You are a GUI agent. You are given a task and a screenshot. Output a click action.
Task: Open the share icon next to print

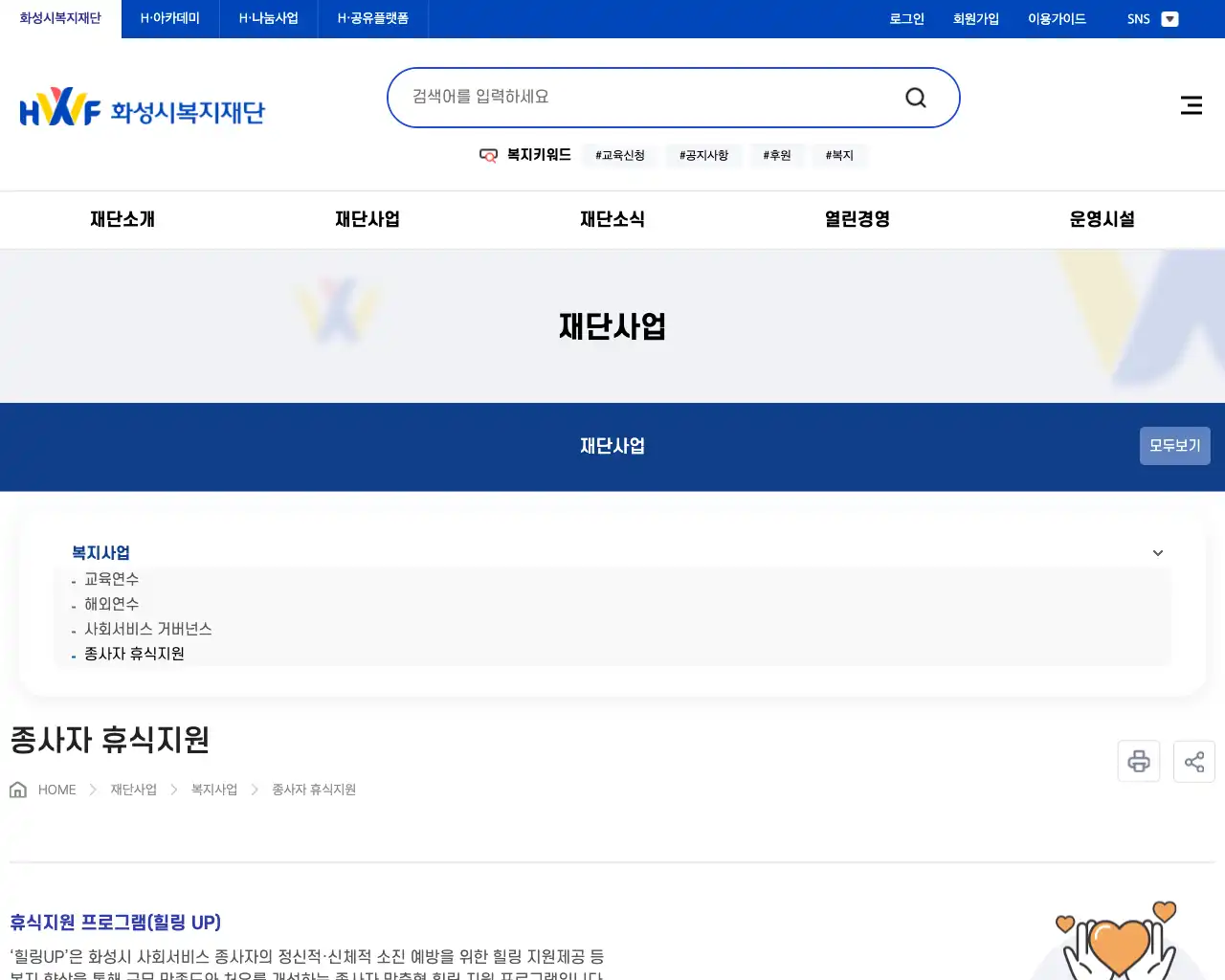1193,761
